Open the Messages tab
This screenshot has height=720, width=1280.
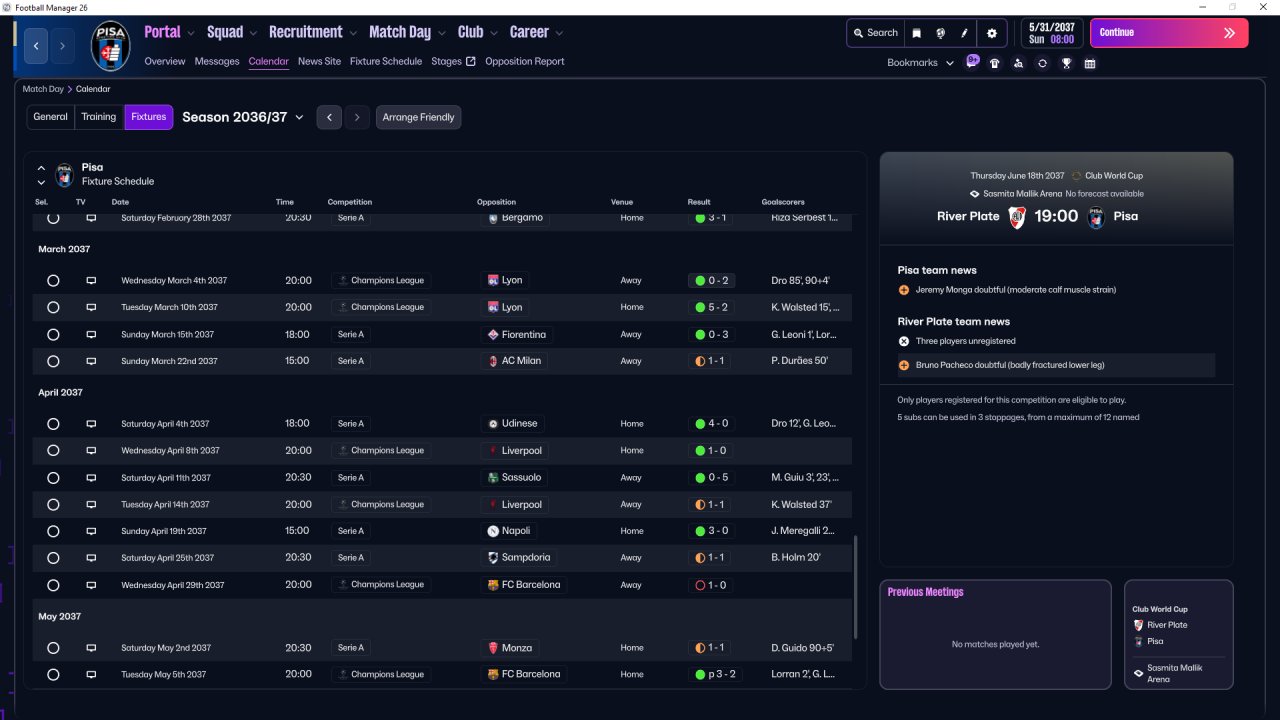pyautogui.click(x=217, y=61)
